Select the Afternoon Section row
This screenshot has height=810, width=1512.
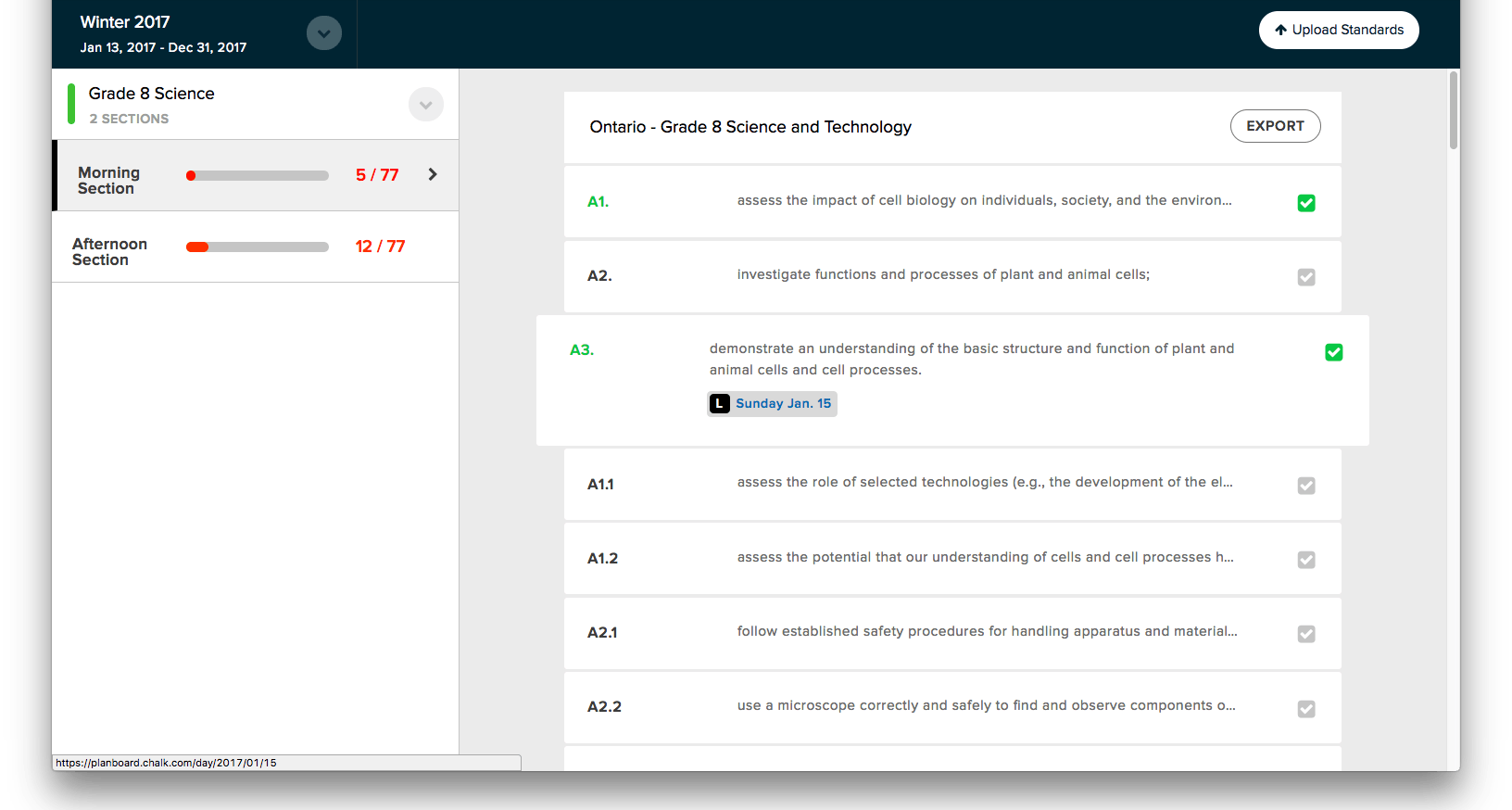(256, 247)
